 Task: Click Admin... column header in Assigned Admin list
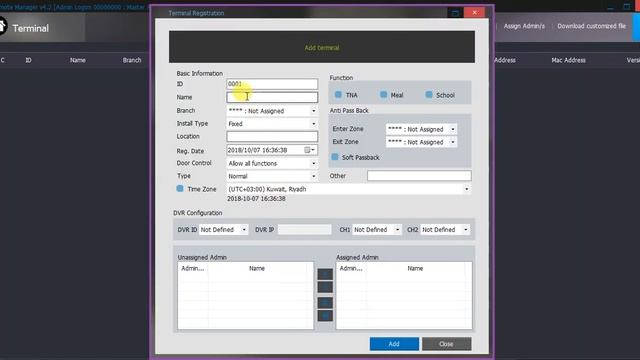click(x=351, y=268)
